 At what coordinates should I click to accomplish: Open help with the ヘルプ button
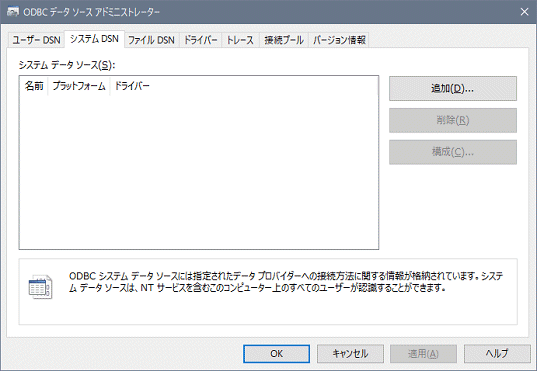coord(497,354)
